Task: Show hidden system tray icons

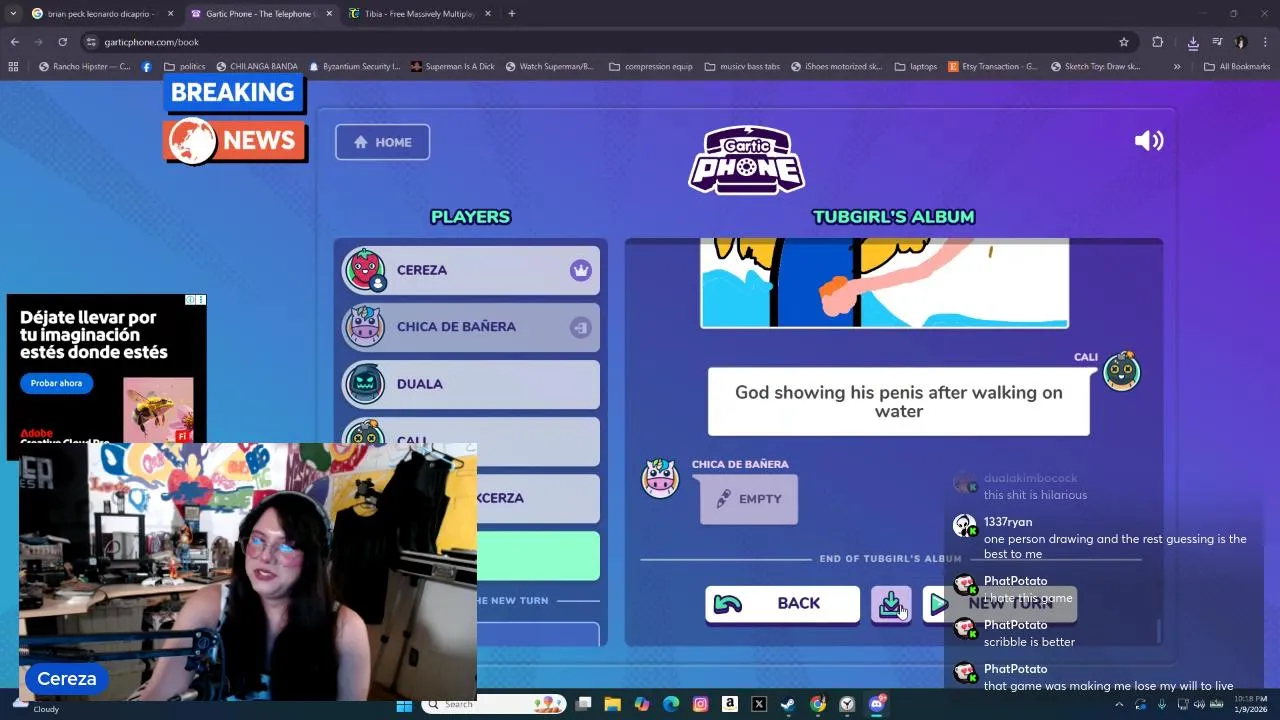Action: tap(1119, 705)
